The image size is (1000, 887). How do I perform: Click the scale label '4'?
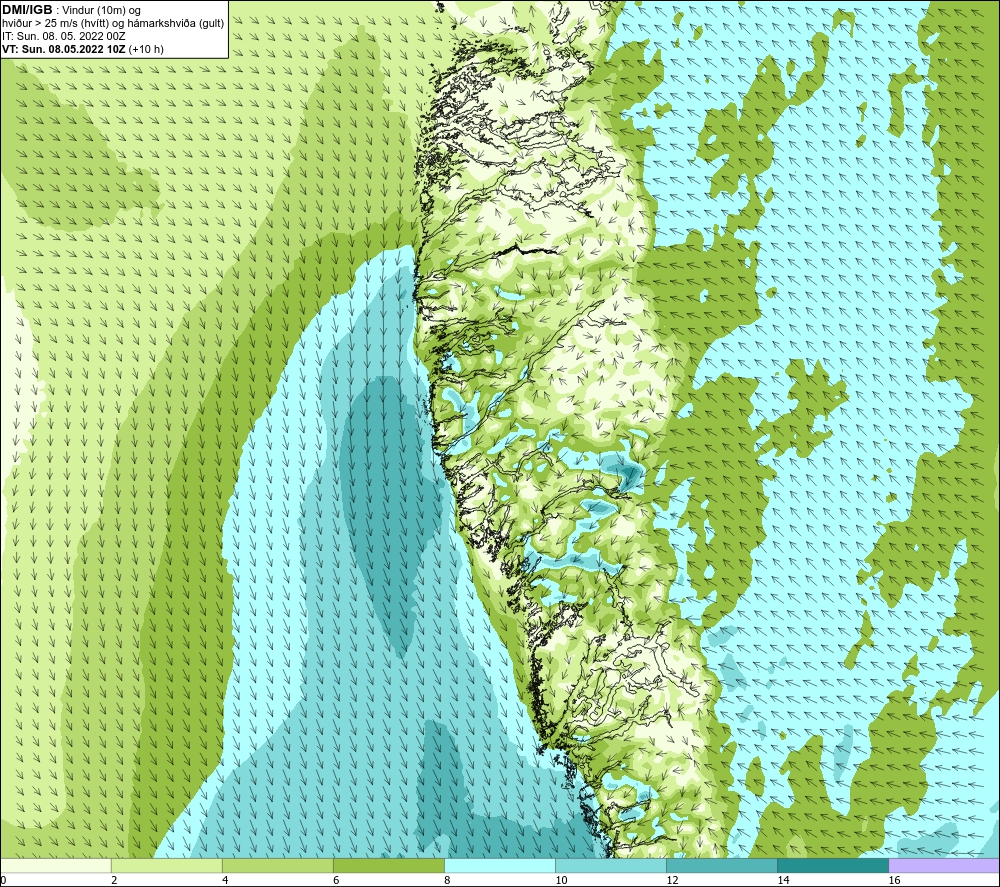[225, 881]
